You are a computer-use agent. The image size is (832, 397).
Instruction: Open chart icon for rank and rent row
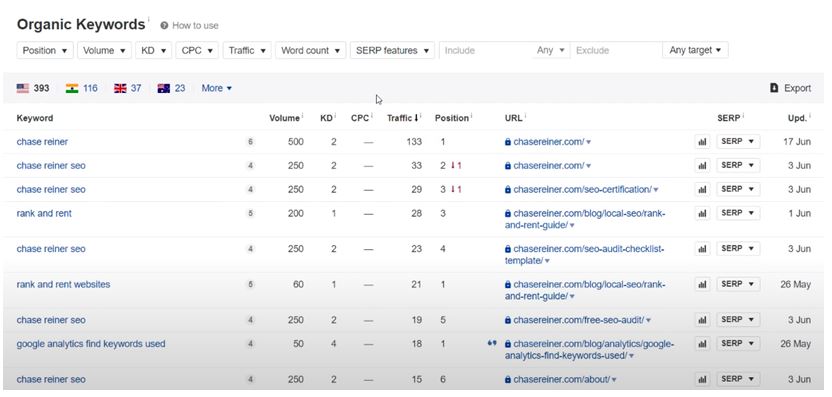[702, 213]
